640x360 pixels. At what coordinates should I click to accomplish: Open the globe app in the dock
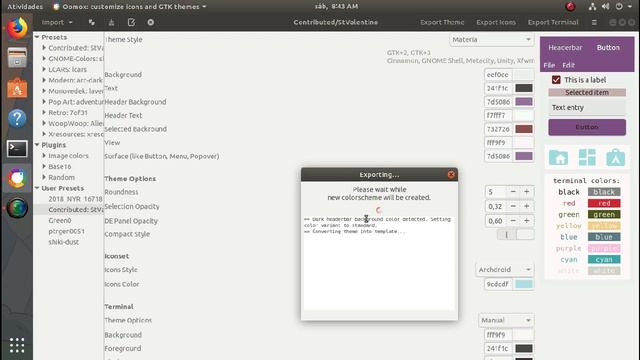[17, 208]
